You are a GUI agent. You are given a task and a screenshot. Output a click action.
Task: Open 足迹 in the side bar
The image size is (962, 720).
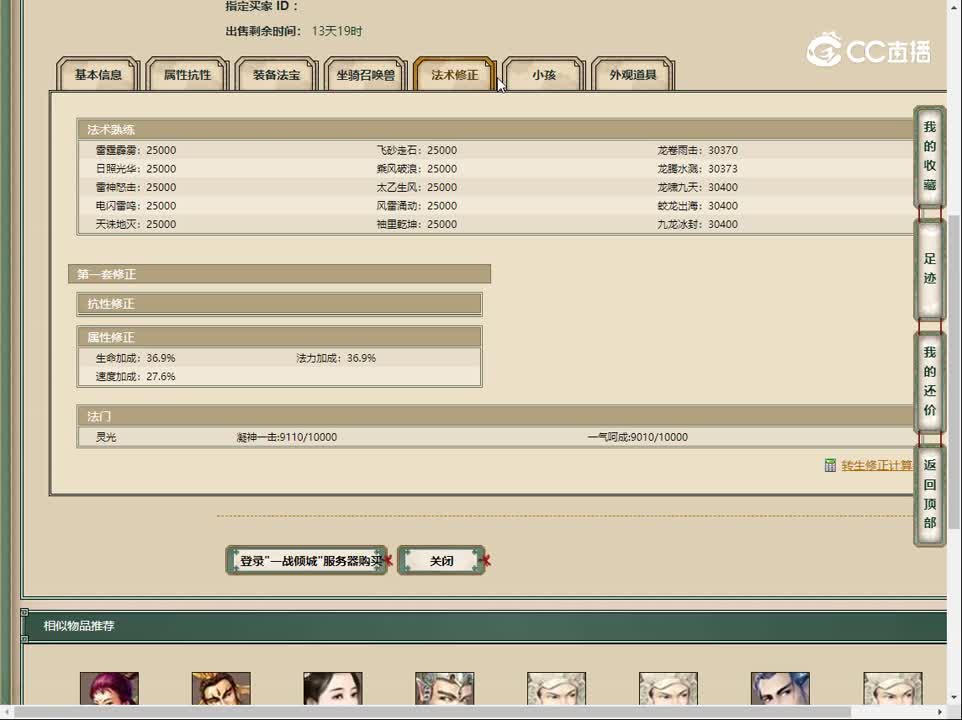[x=929, y=269]
